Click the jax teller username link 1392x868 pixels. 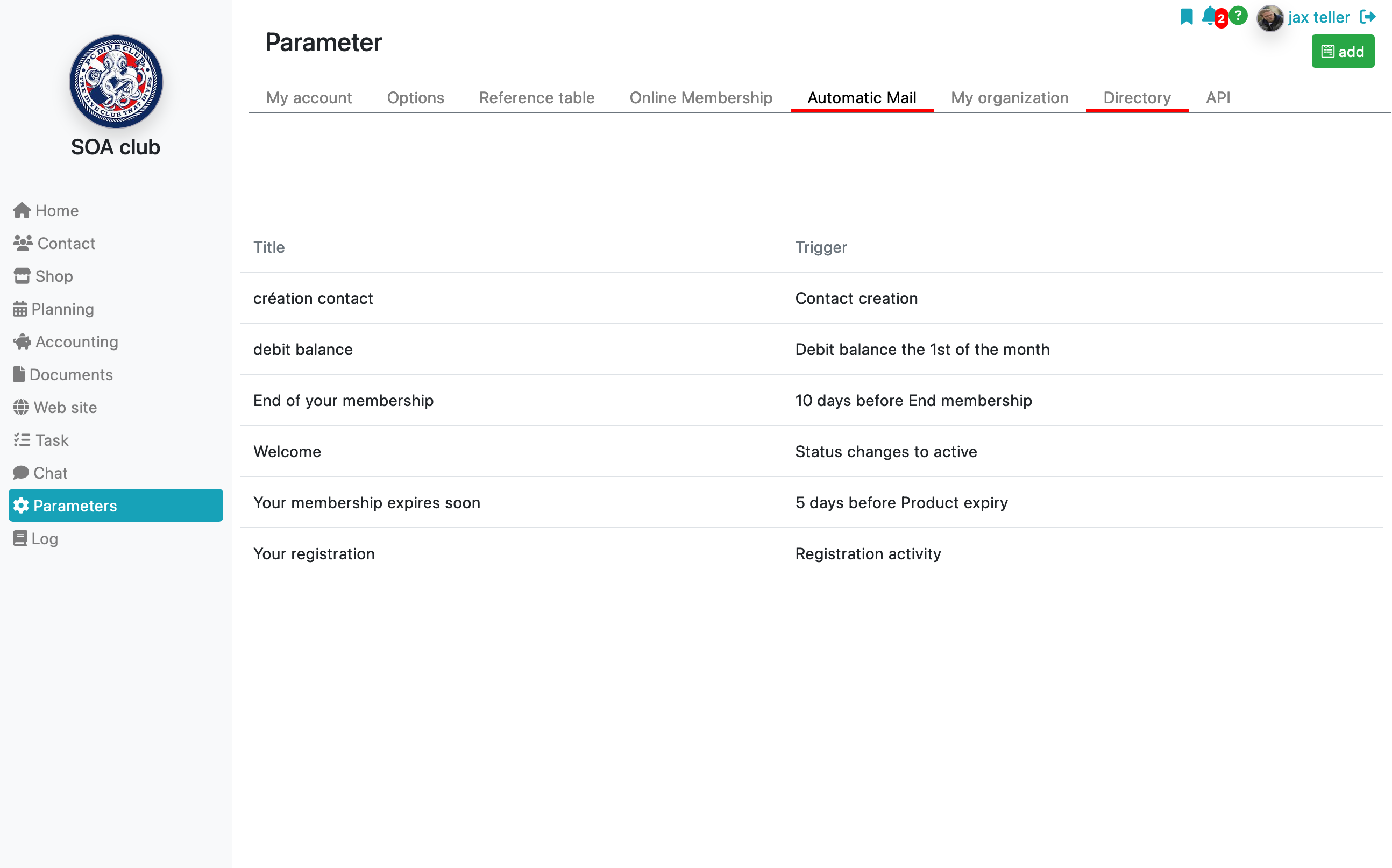pos(1318,17)
